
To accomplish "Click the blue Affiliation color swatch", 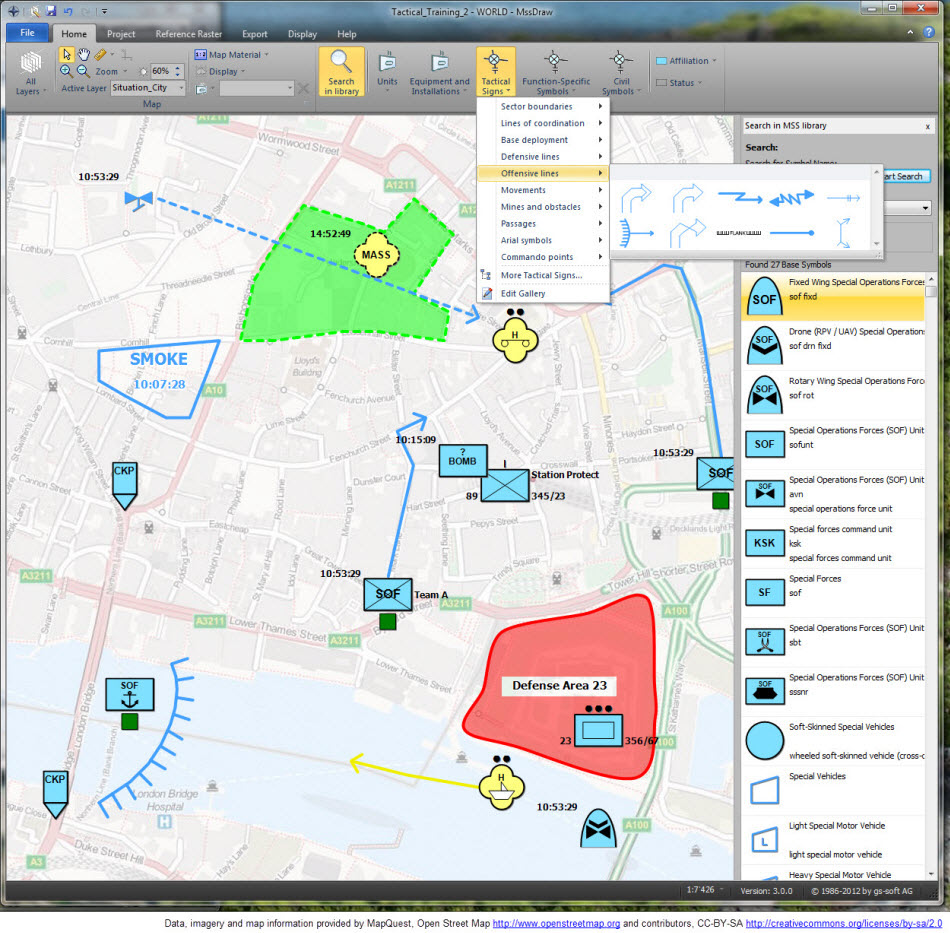I will tap(662, 60).
